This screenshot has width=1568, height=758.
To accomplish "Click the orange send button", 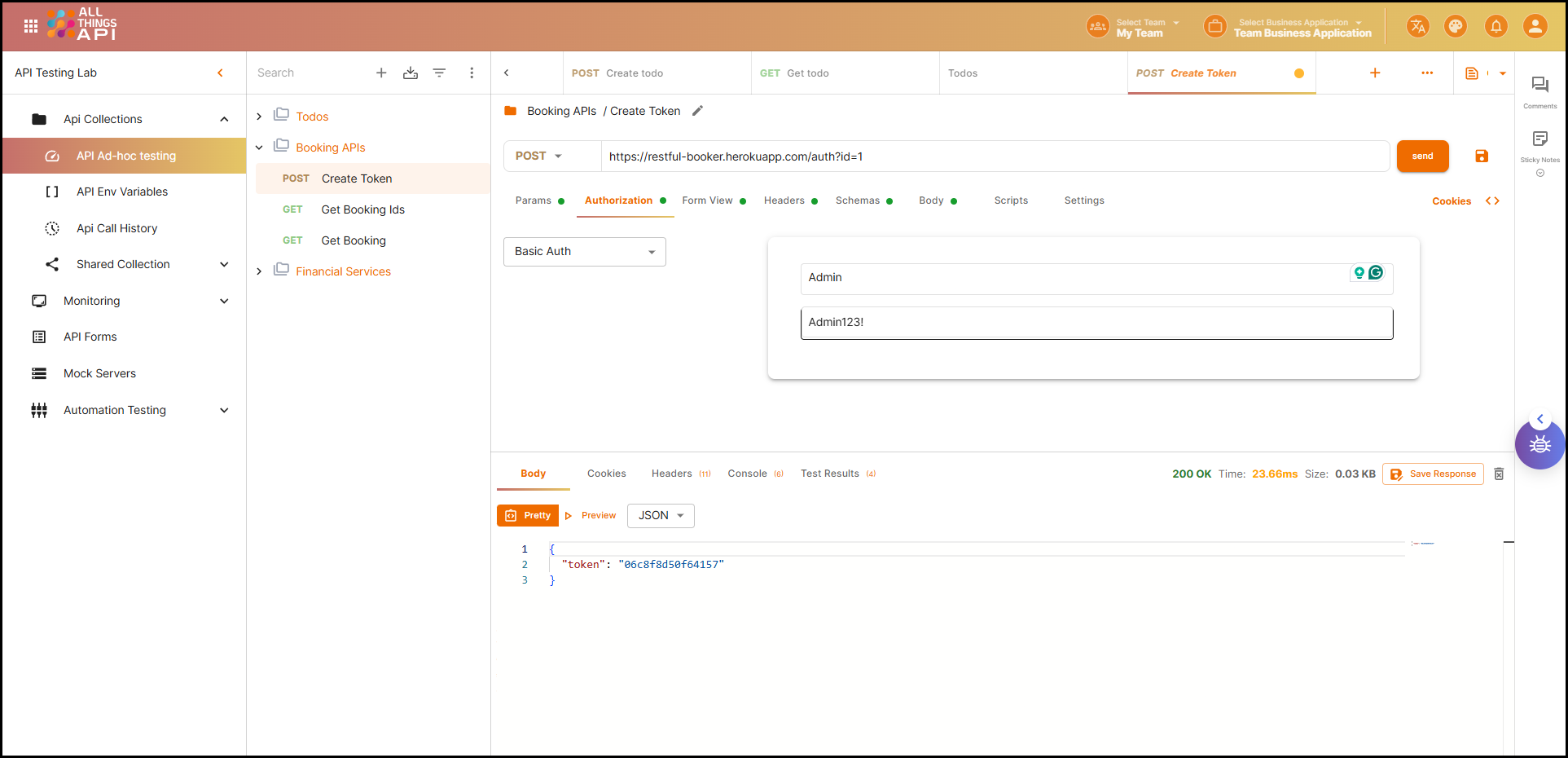I will 1422,156.
